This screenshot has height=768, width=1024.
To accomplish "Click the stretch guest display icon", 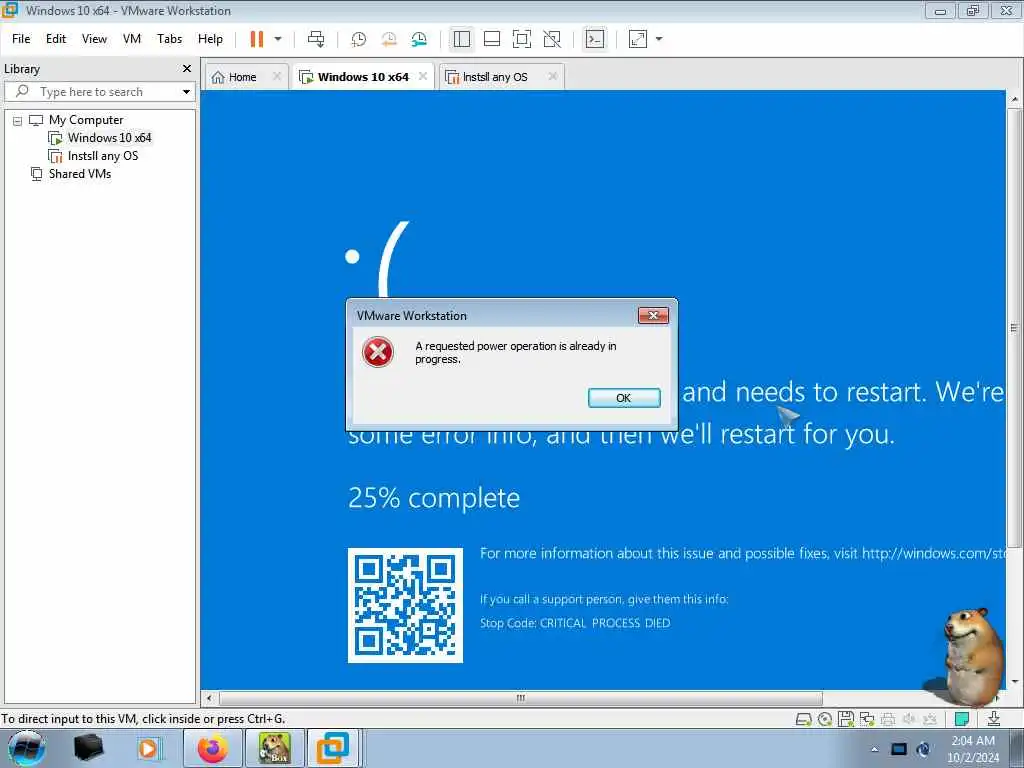I will tap(638, 39).
